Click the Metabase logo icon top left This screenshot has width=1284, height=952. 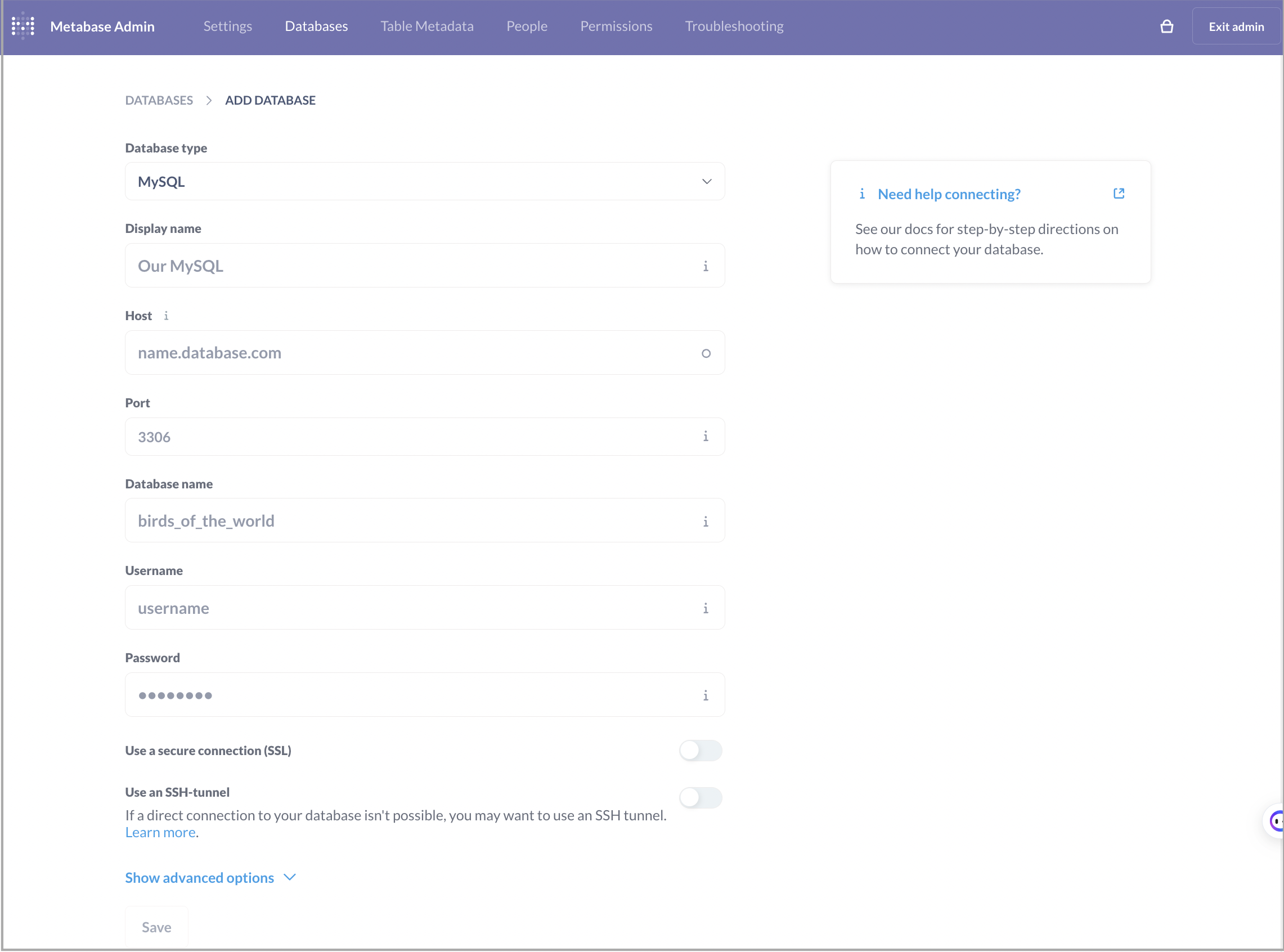click(x=24, y=26)
